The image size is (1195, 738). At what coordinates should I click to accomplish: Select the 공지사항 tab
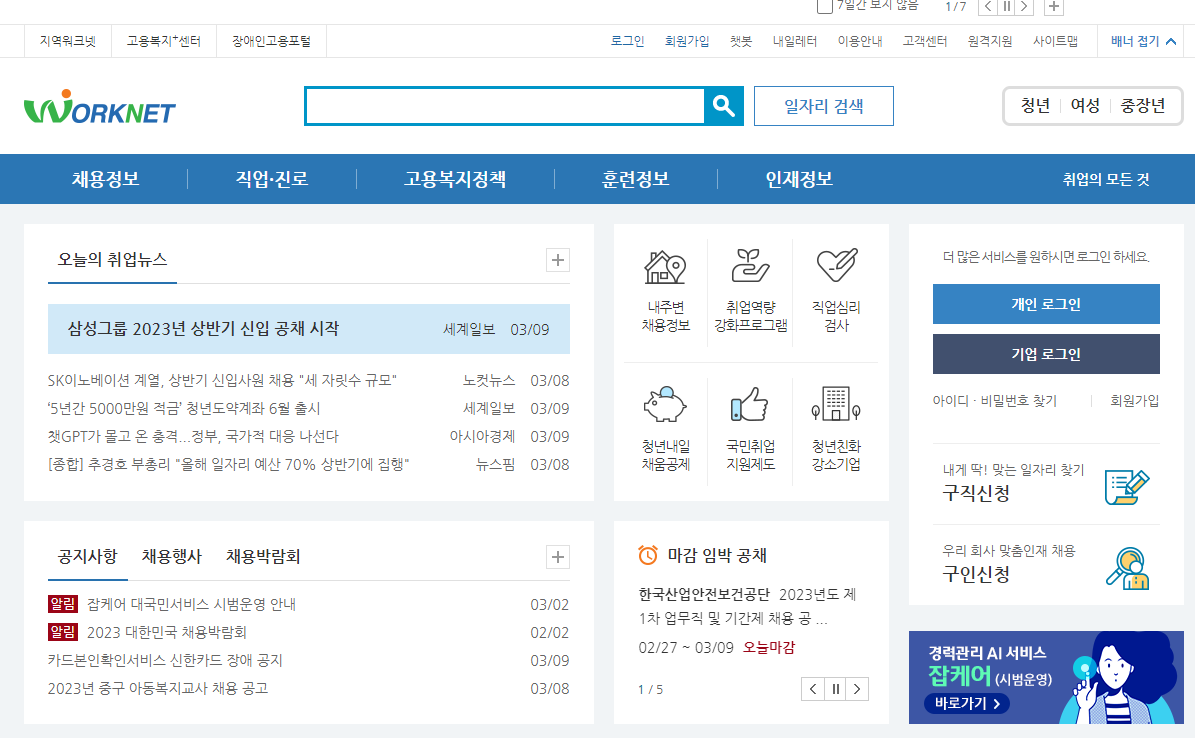[x=88, y=557]
